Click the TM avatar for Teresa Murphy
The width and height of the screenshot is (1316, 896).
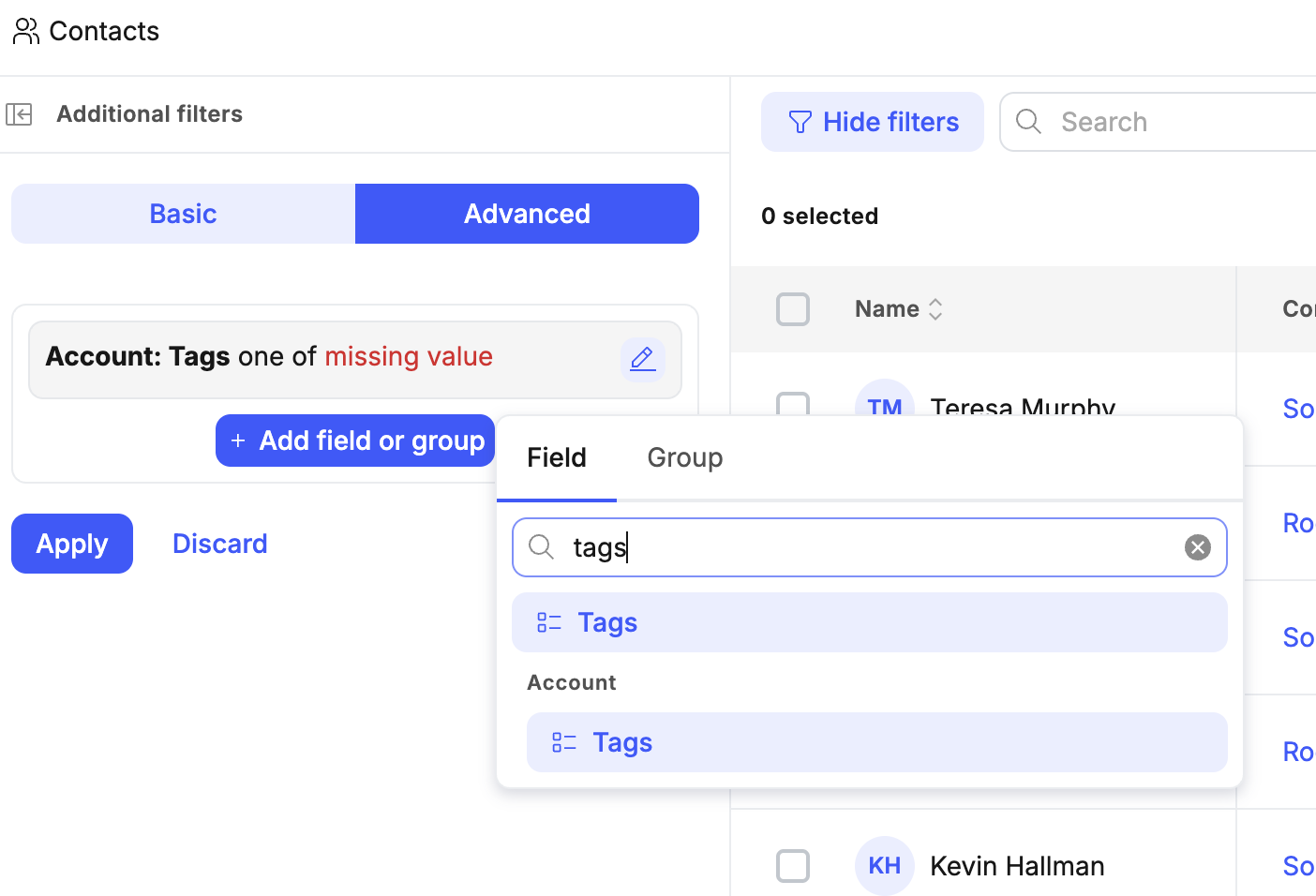(x=884, y=400)
